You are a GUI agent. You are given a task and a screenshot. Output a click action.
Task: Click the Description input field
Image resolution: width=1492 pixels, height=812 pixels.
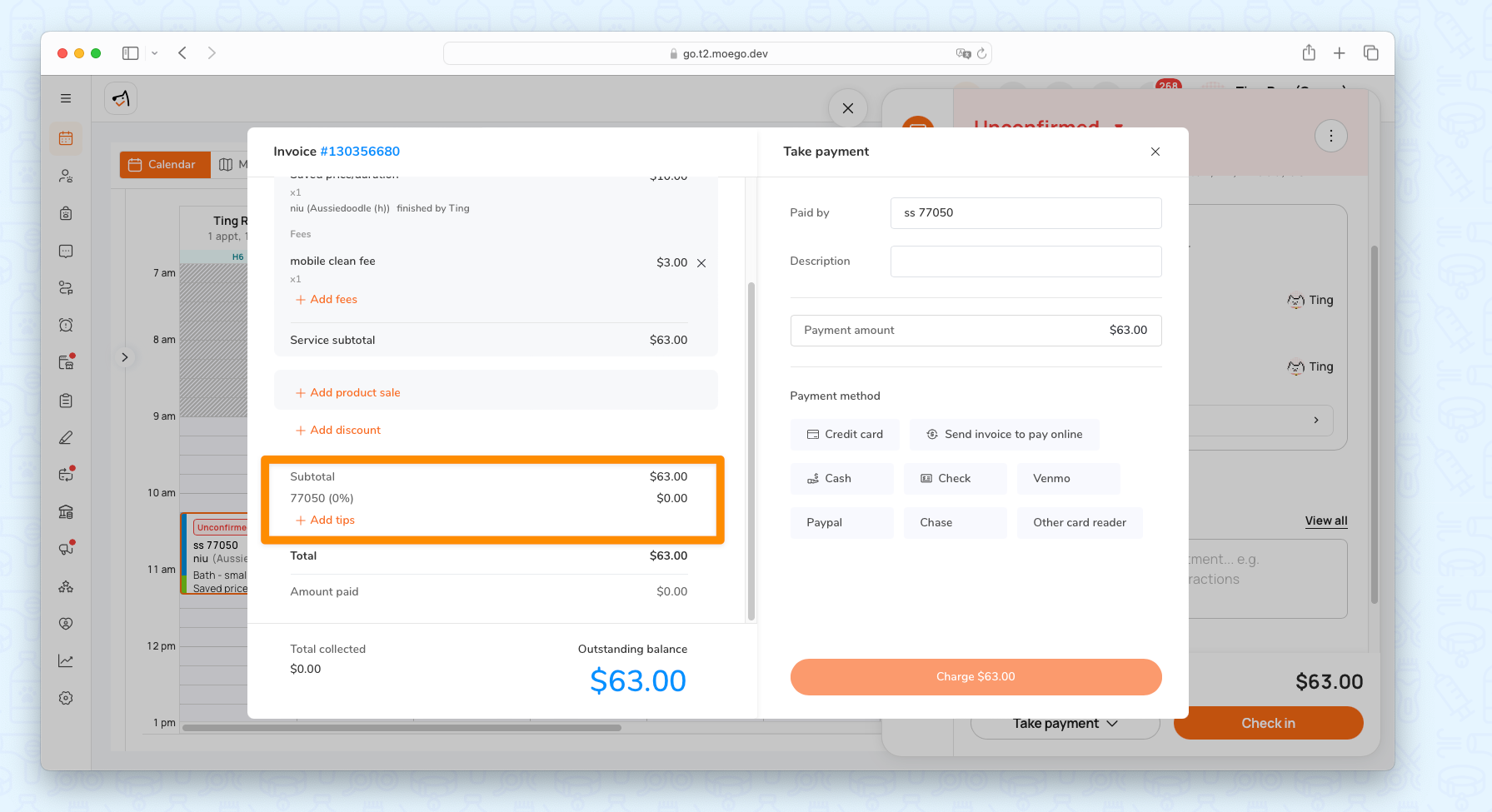pos(1025,262)
